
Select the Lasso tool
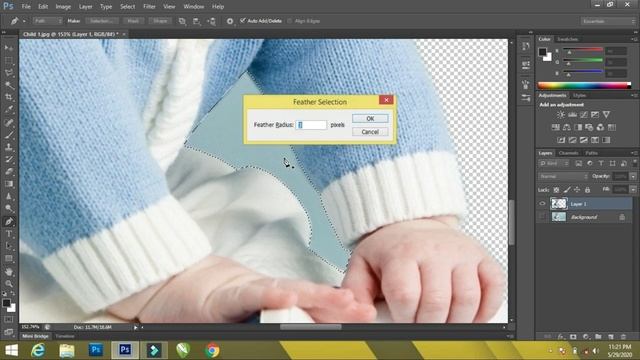9,73
